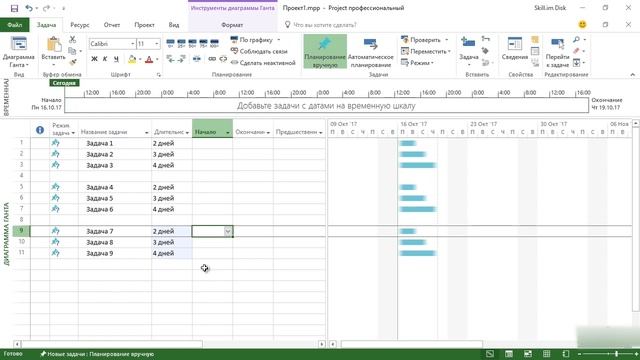
Task: Click the Окончание column header
Action: click(x=253, y=128)
